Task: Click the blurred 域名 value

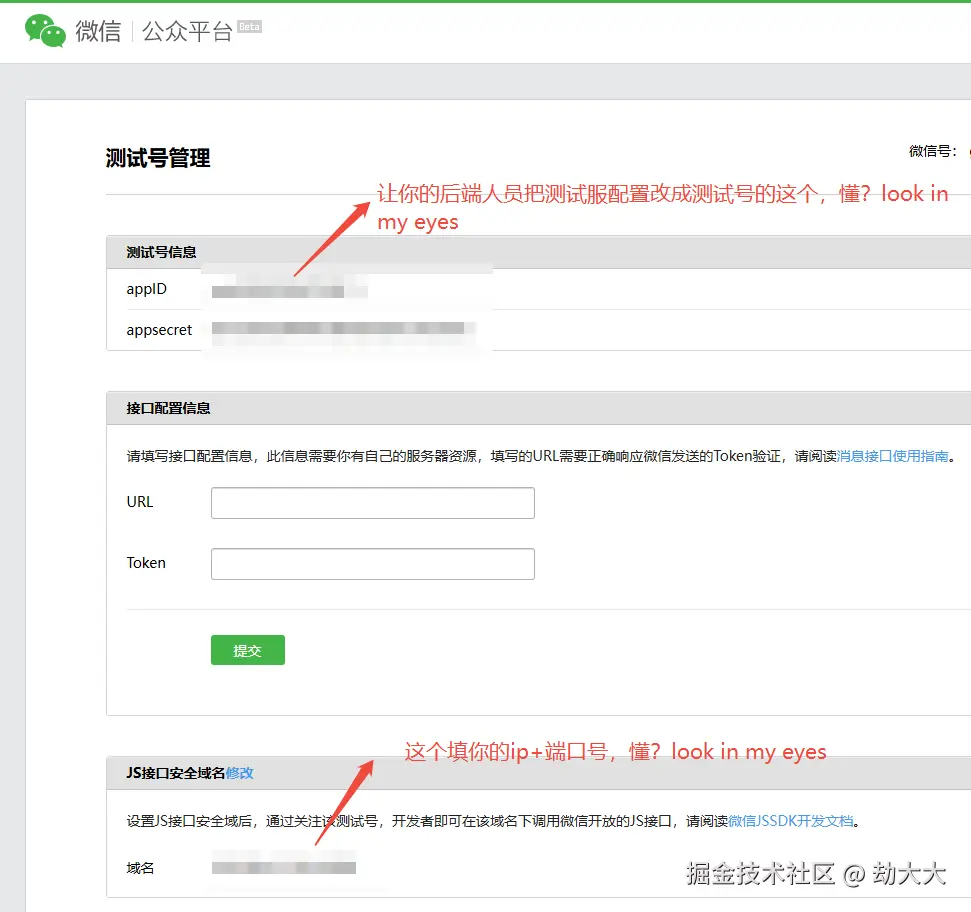Action: pos(284,867)
